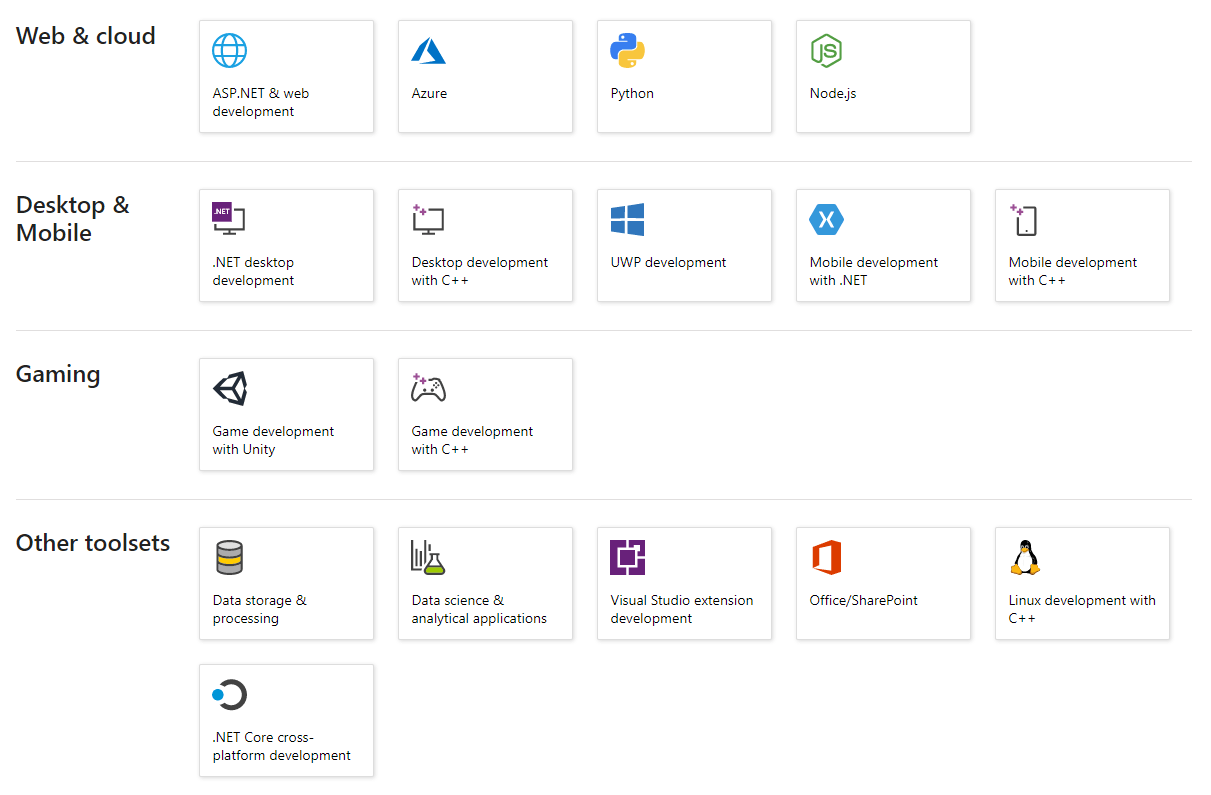Click the 'Gaming' section heading
This screenshot has width=1211, height=795.
tap(58, 375)
